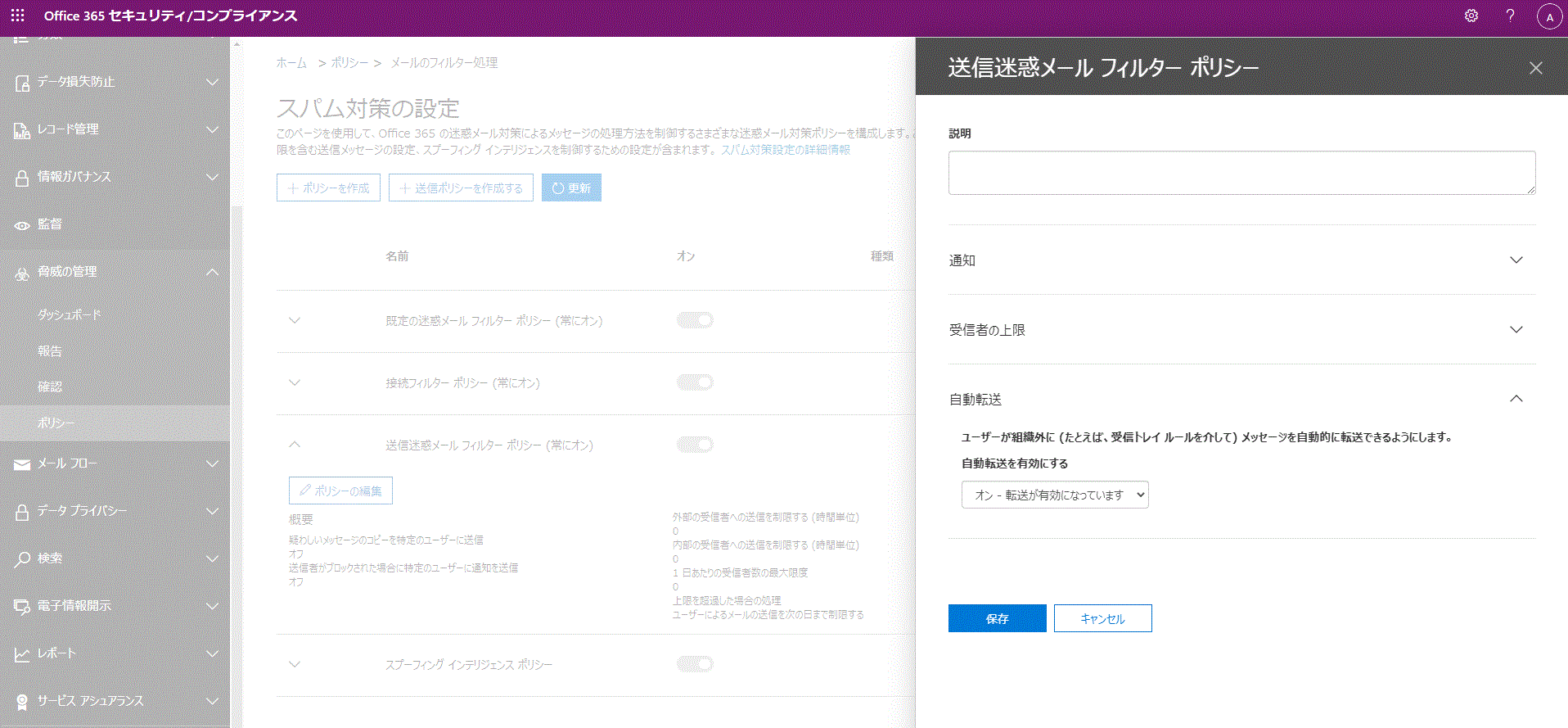The image size is (1568, 728).
Task: Close the 送信迷惑メール フィルター ポリシー panel
Action: click(x=1535, y=68)
